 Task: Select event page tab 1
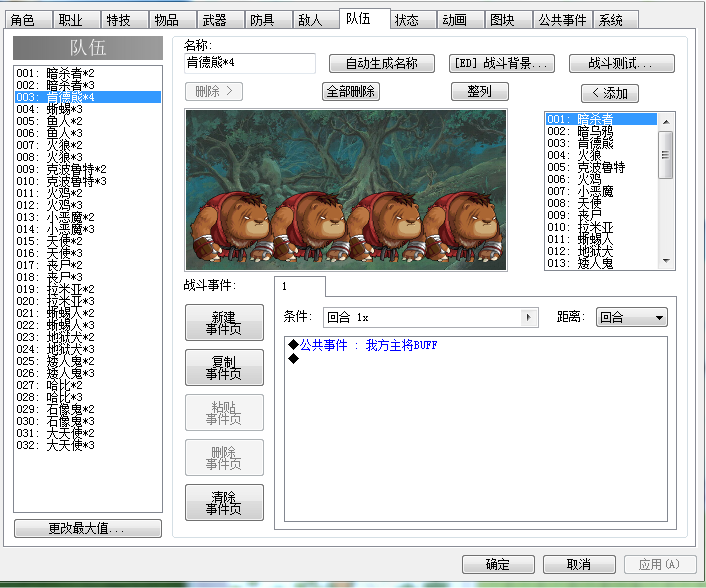click(299, 286)
